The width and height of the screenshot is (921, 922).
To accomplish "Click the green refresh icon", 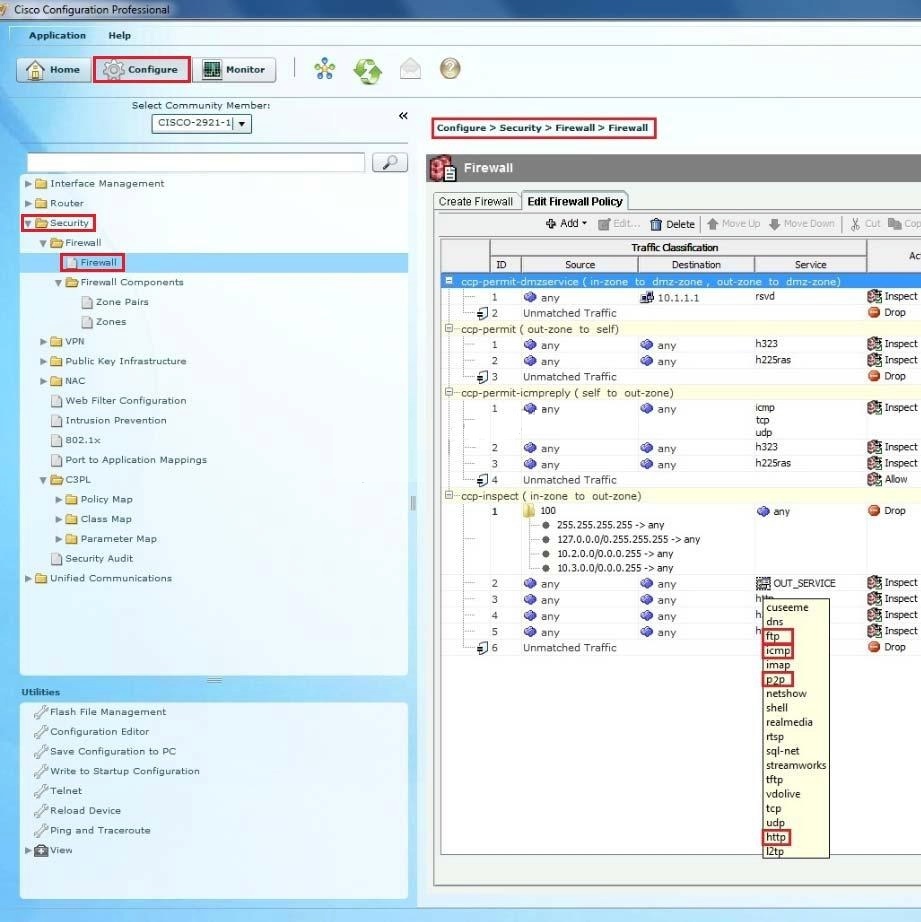I will coord(368,71).
